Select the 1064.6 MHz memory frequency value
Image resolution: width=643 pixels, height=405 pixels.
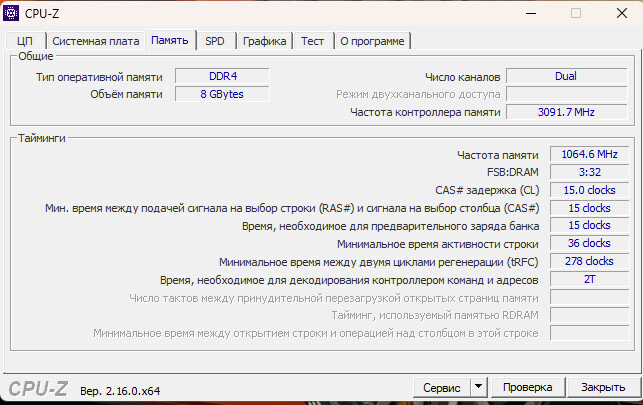pos(589,154)
